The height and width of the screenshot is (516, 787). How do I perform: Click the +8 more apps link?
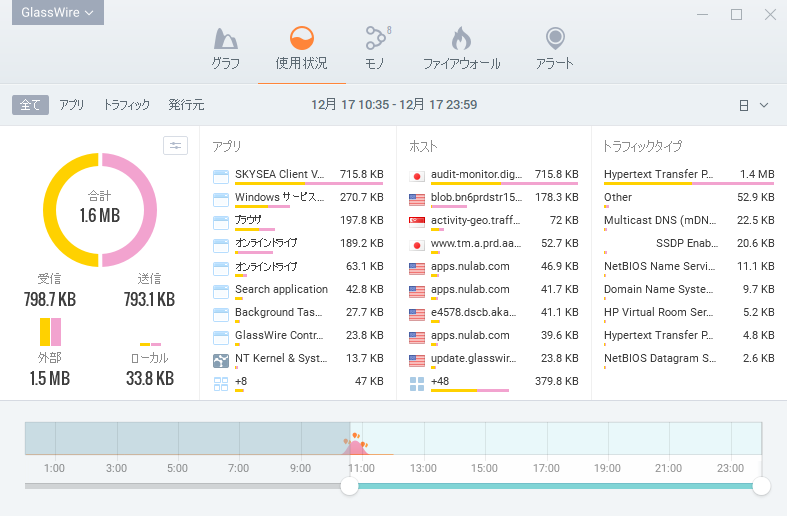click(x=241, y=381)
